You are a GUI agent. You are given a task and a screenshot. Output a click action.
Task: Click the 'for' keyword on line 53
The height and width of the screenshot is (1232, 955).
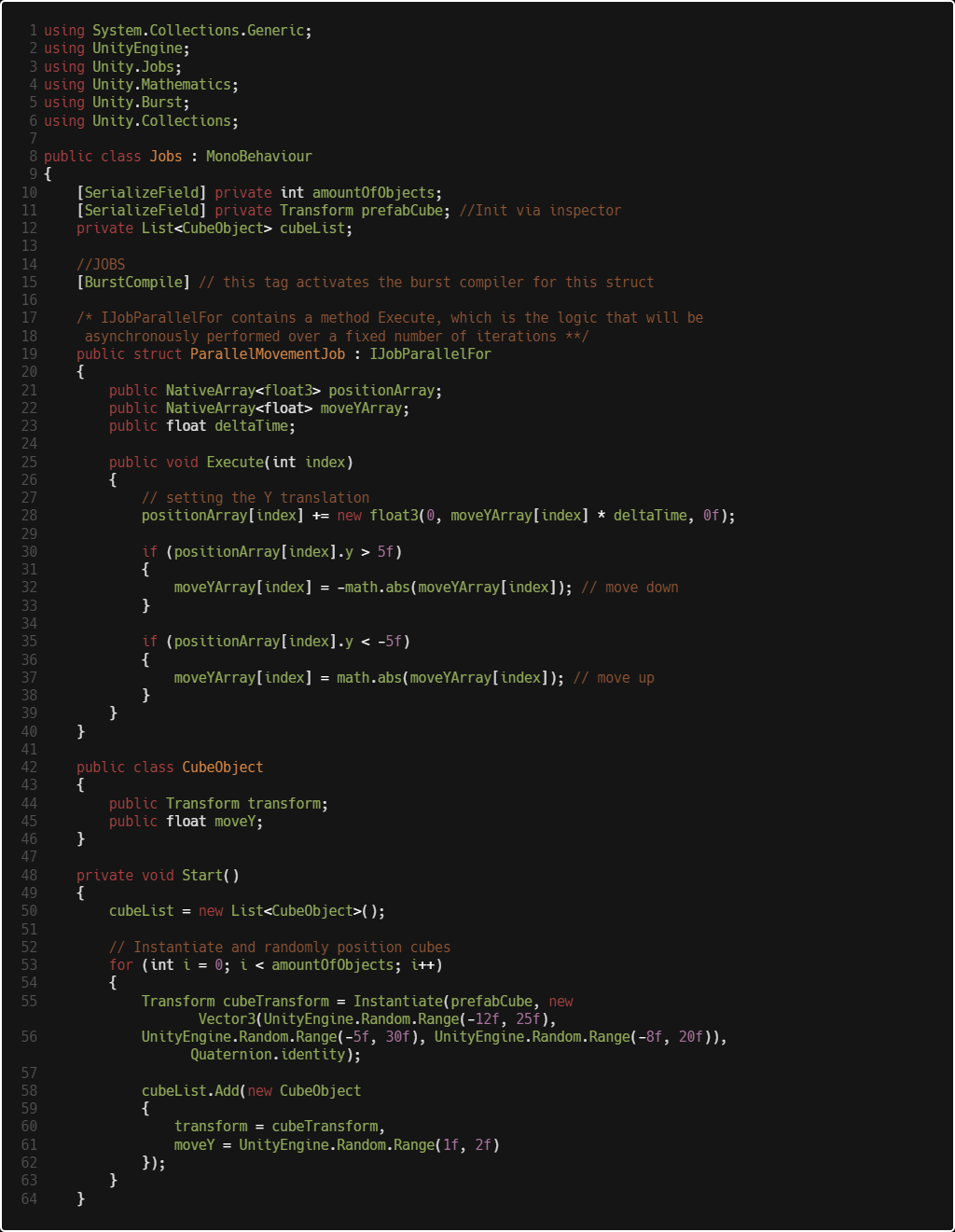[x=121, y=965]
